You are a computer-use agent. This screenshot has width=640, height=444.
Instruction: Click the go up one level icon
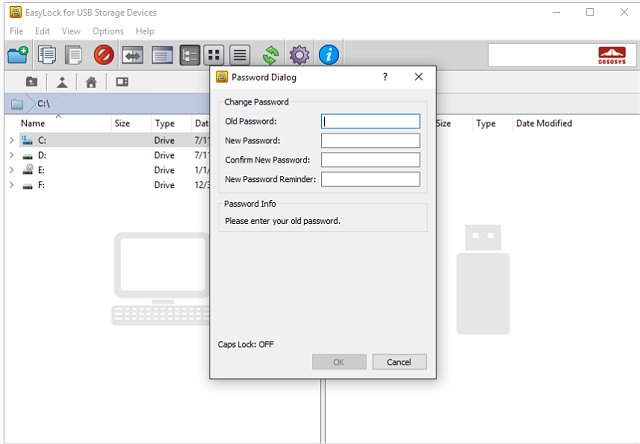tap(62, 82)
